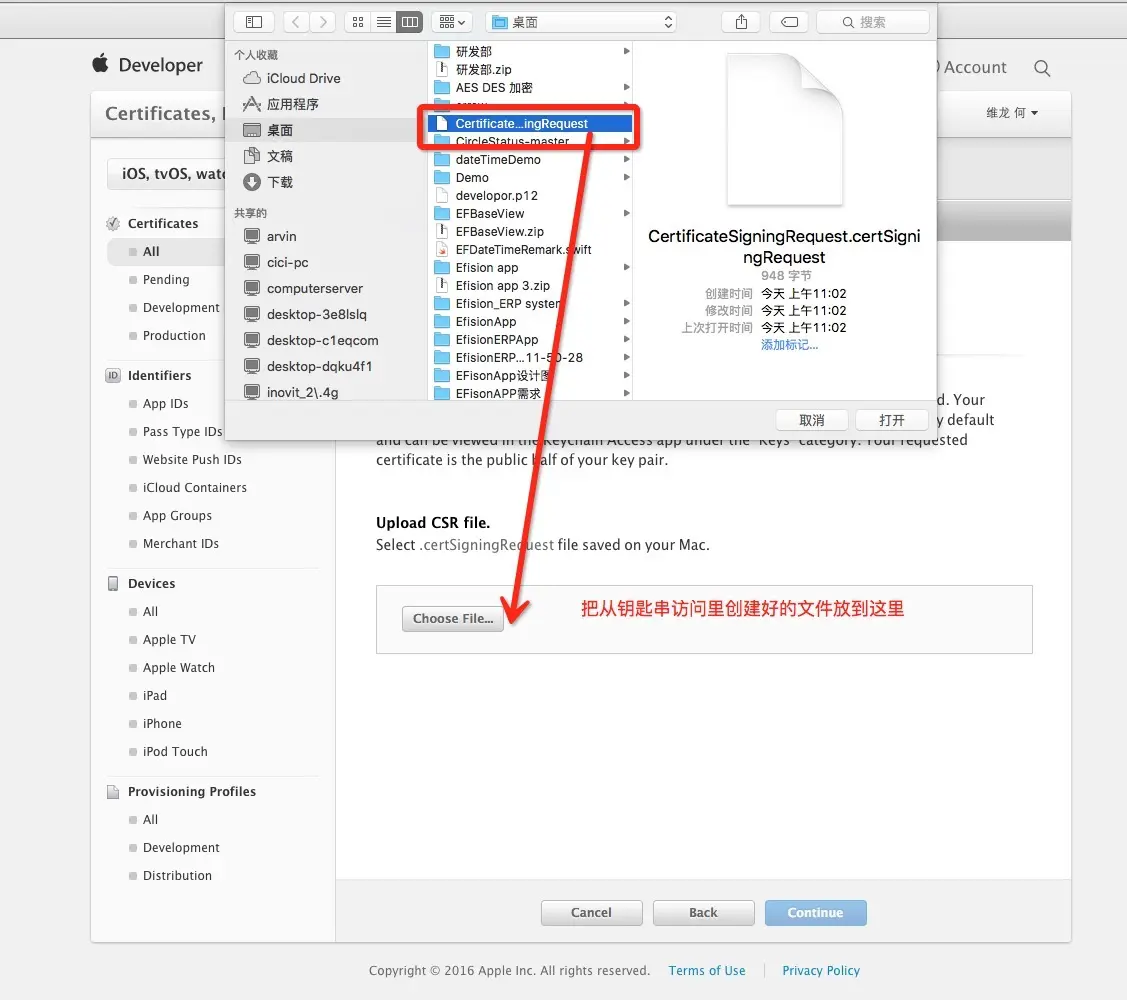
Task: Expand the AES DES 加密 folder arrow
Action: (627, 88)
